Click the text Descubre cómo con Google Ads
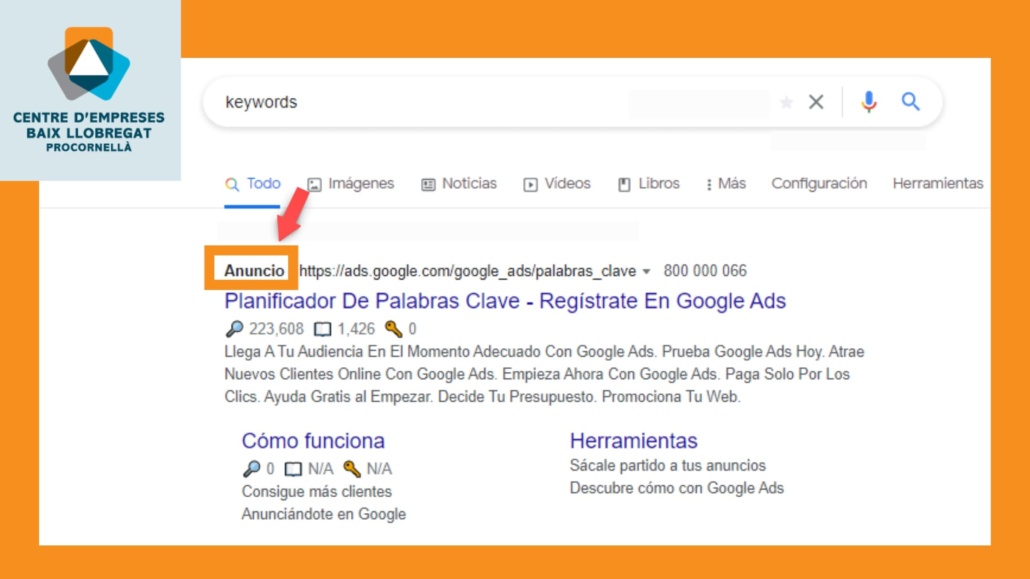1030x579 pixels. 677,488
